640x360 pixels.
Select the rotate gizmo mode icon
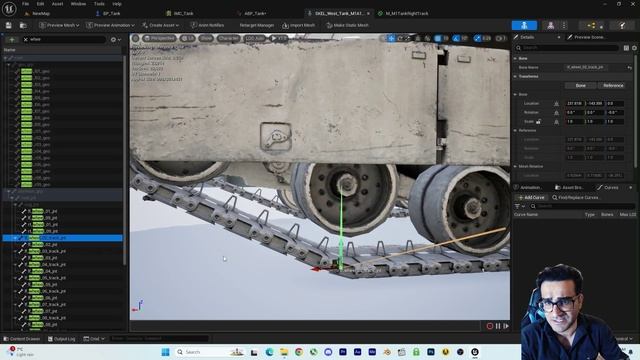click(400, 38)
